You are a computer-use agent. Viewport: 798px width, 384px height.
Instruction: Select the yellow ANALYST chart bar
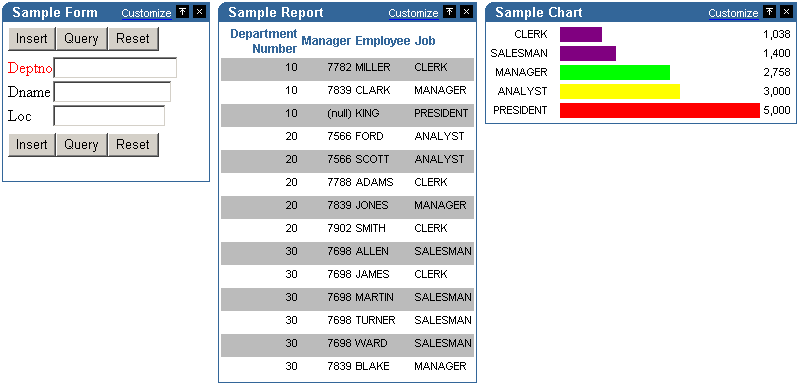tap(620, 92)
